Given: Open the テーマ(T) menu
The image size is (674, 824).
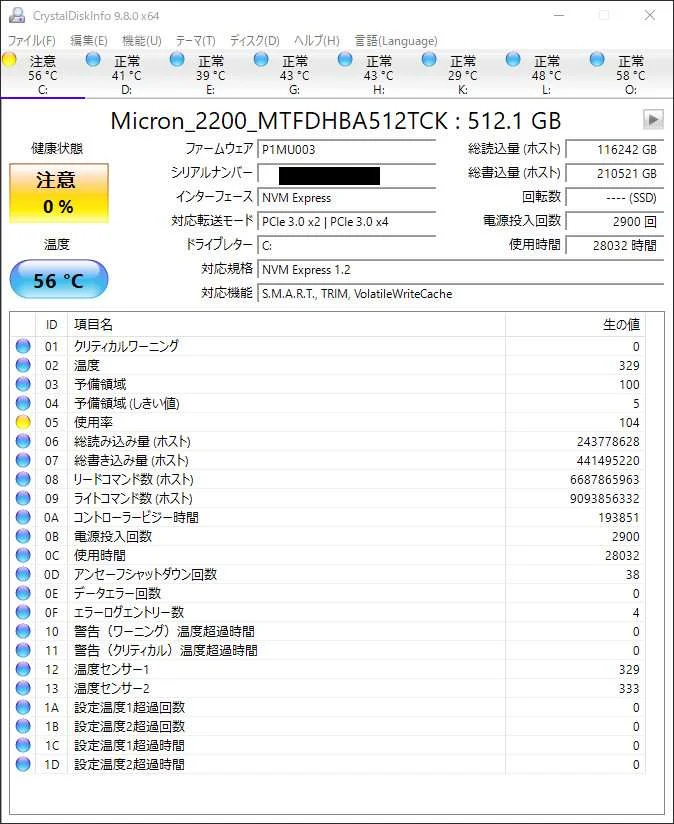Looking at the screenshot, I should (x=195, y=40).
